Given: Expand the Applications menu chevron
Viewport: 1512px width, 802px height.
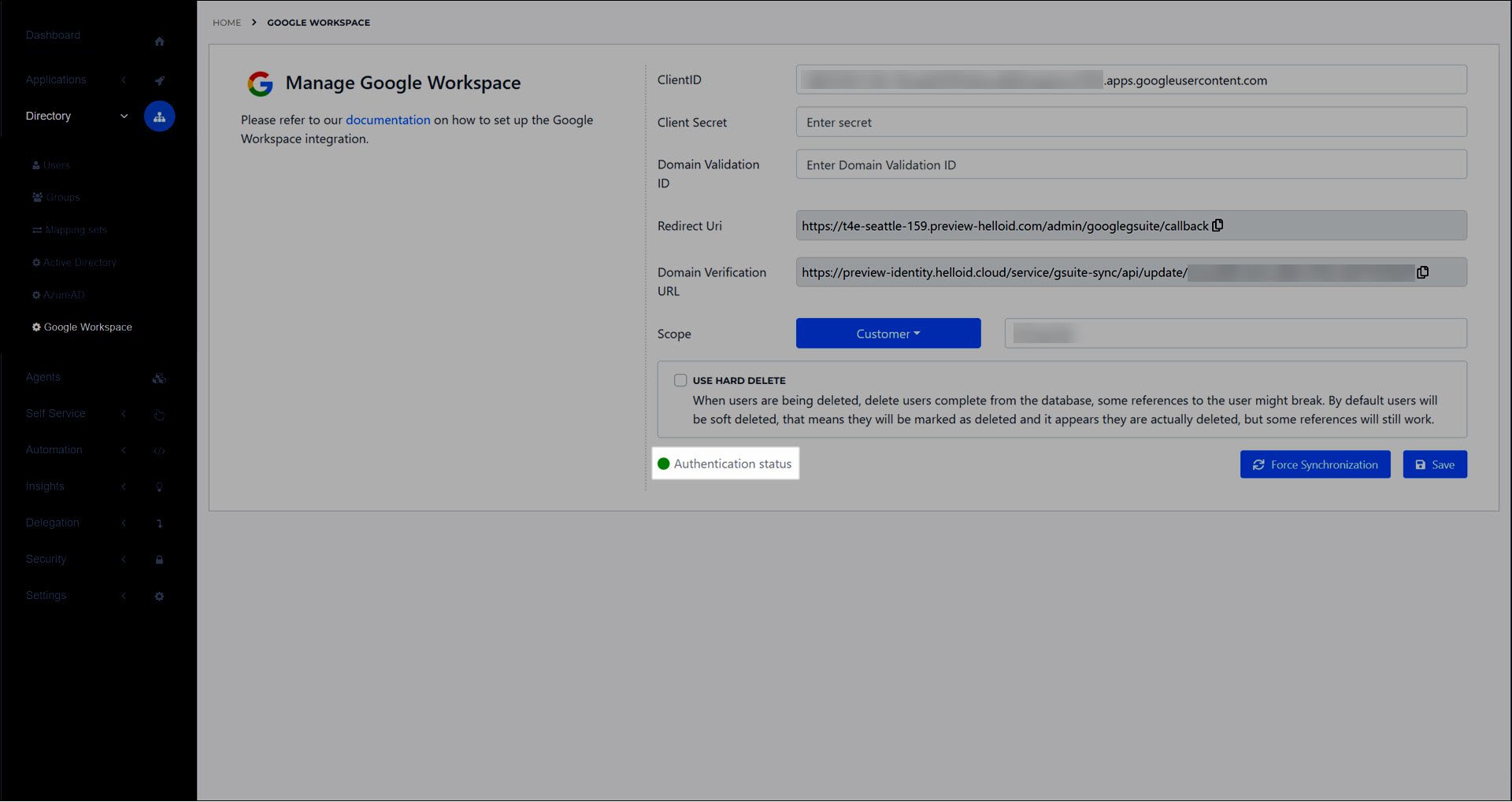Looking at the screenshot, I should pyautogui.click(x=124, y=80).
